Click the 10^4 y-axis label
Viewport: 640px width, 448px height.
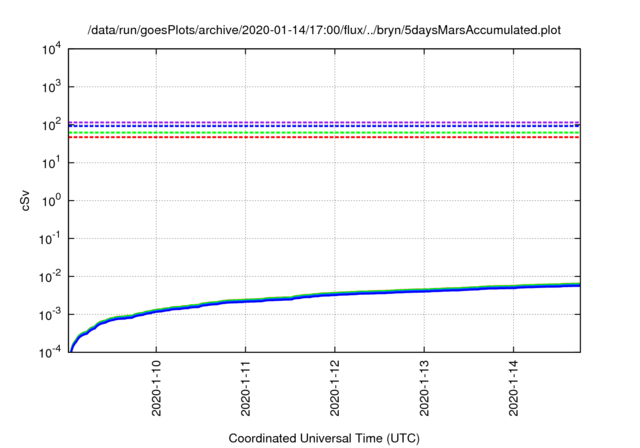[x=51, y=49]
